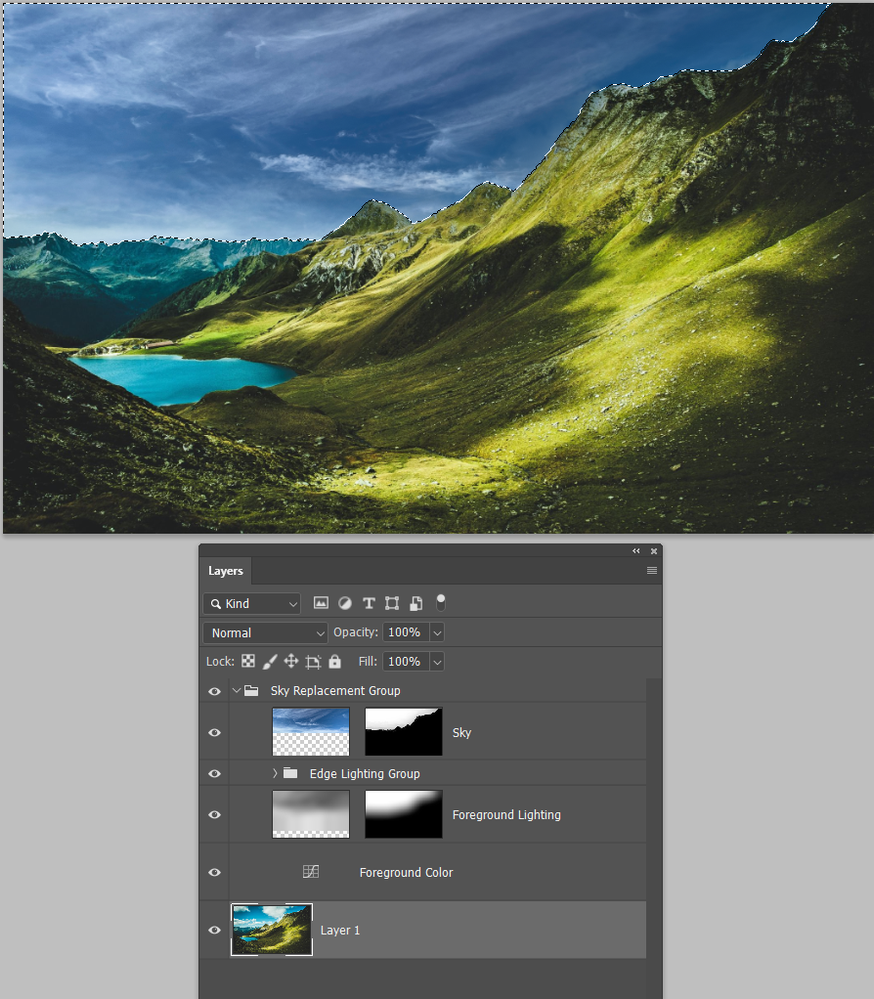This screenshot has width=874, height=999.
Task: Select the Sky layer thumbnail
Action: pyautogui.click(x=311, y=732)
